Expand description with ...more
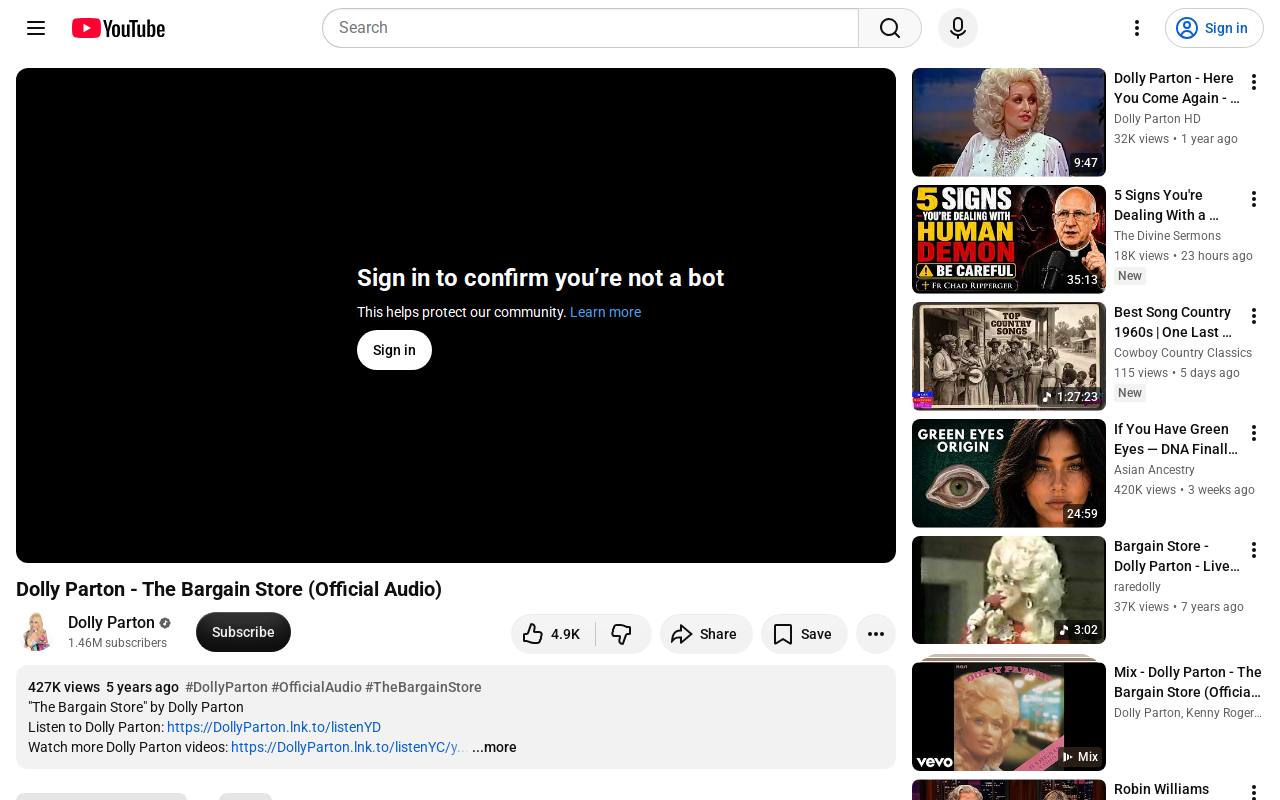1280x800 pixels. pyautogui.click(x=494, y=747)
